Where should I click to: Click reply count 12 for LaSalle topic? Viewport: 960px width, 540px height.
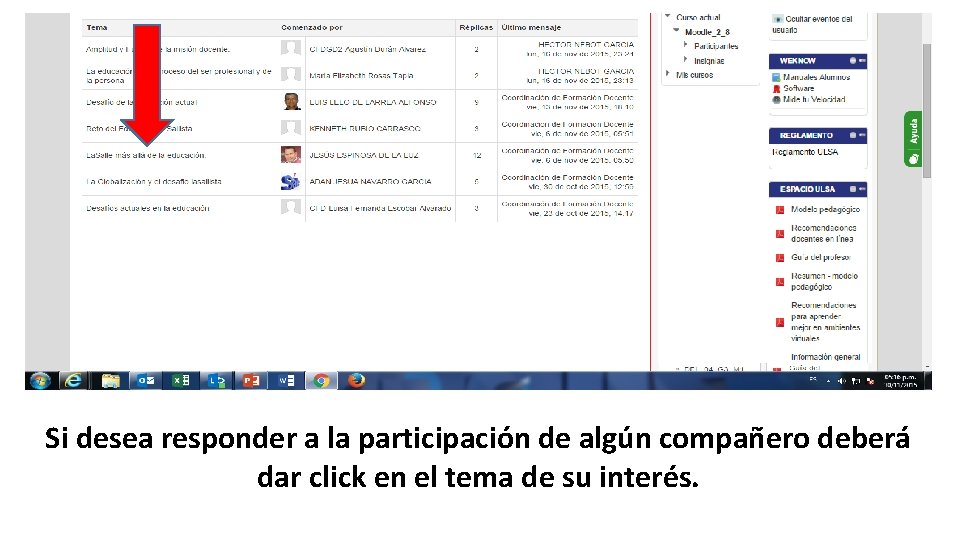[477, 156]
